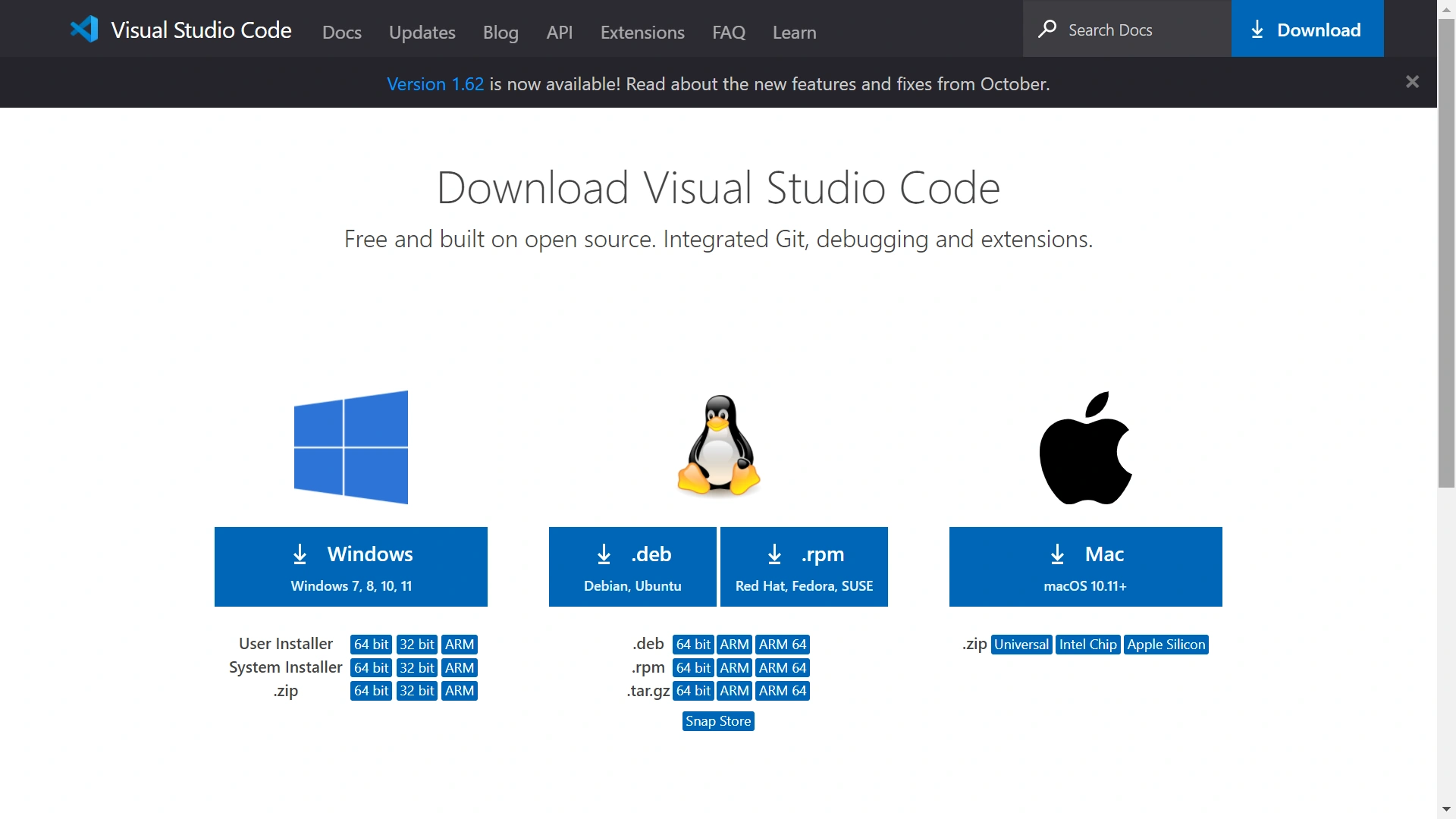Open the Docs menu item
The image size is (1456, 819).
point(341,32)
